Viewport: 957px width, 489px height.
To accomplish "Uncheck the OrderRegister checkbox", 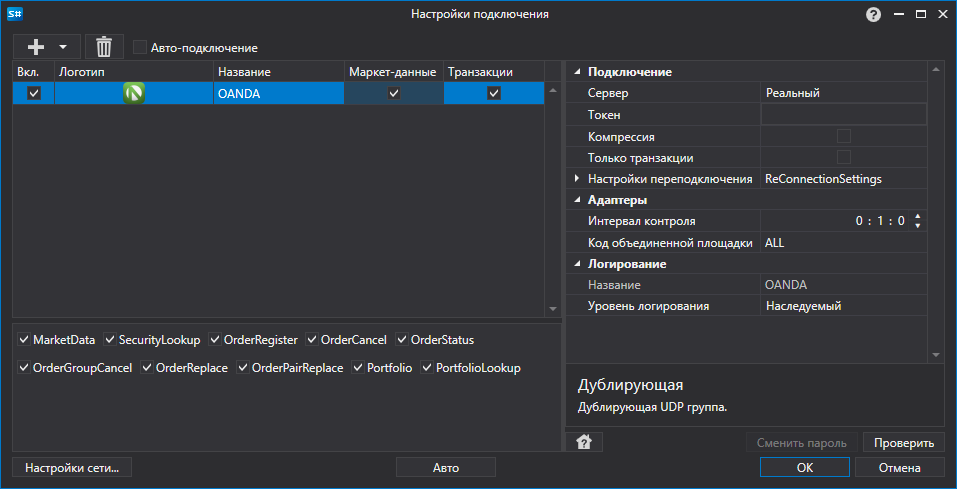I will [215, 339].
